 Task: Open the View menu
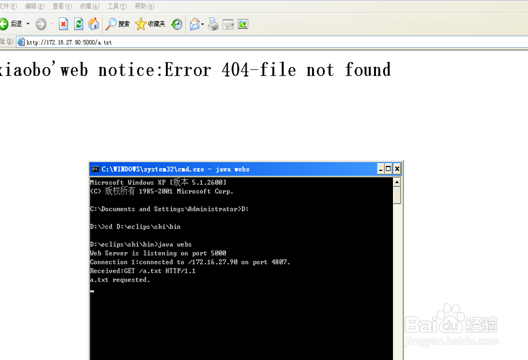click(62, 6)
